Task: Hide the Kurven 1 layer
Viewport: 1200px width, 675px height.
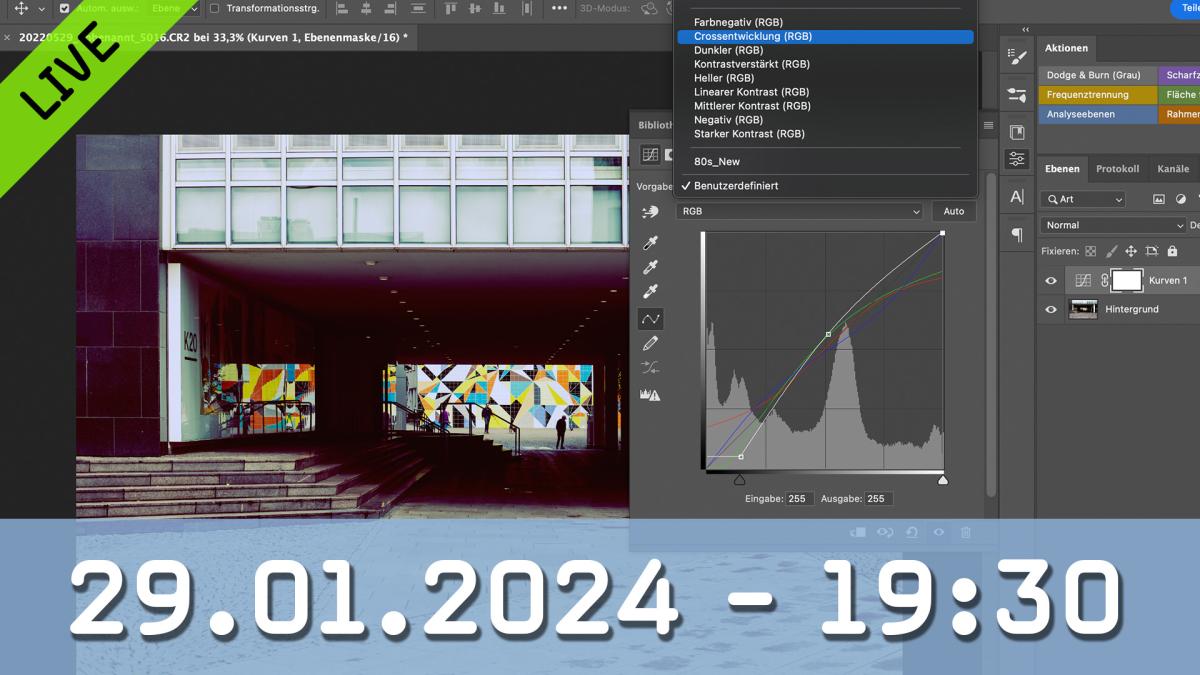Action: 1051,281
